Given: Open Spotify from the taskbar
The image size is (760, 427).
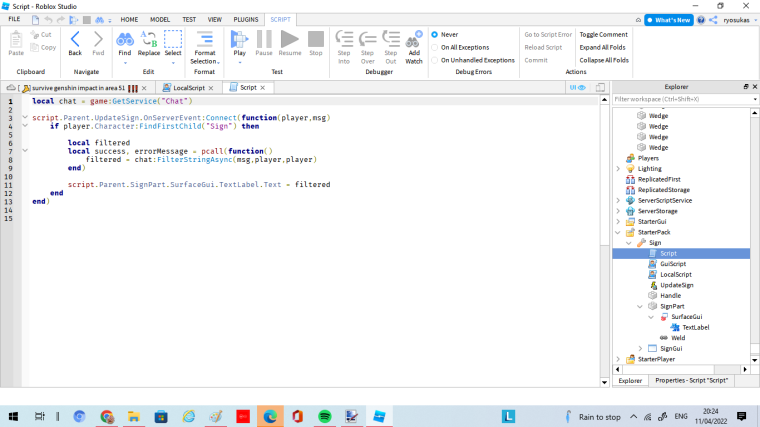Looking at the screenshot, I should point(324,416).
